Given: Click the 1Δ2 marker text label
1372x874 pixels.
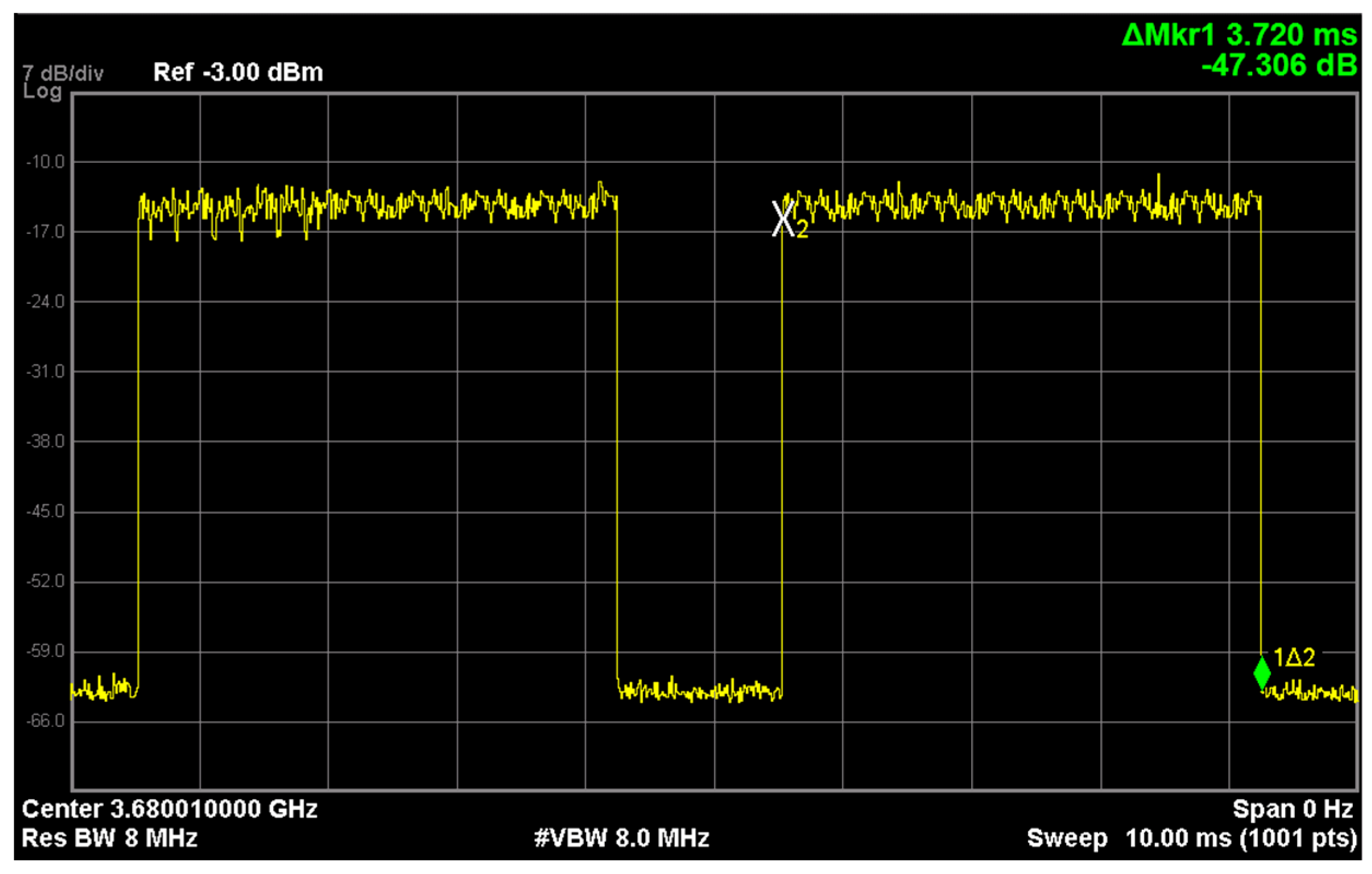Looking at the screenshot, I should [1293, 658].
